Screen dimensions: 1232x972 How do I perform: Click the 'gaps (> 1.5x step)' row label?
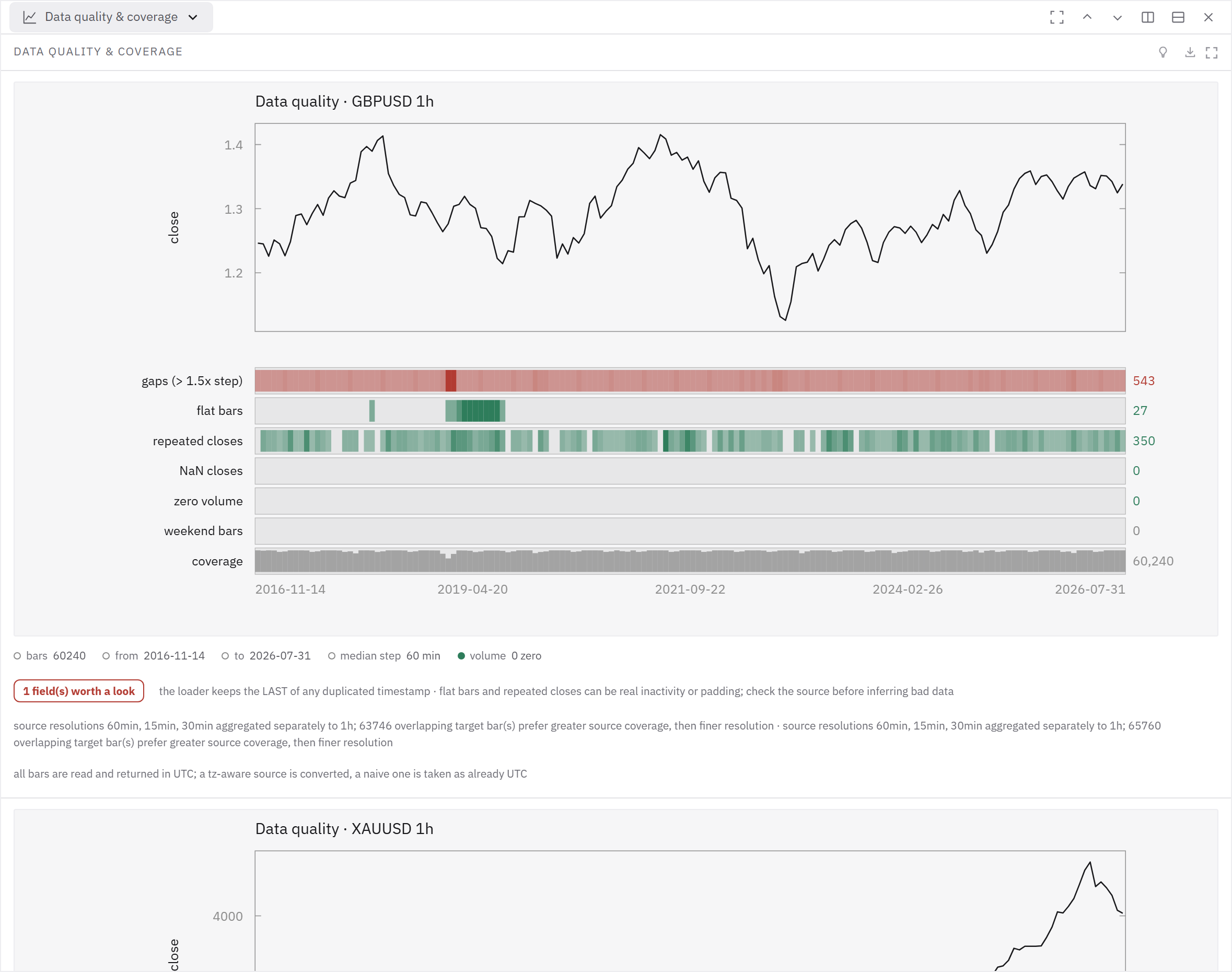(192, 381)
